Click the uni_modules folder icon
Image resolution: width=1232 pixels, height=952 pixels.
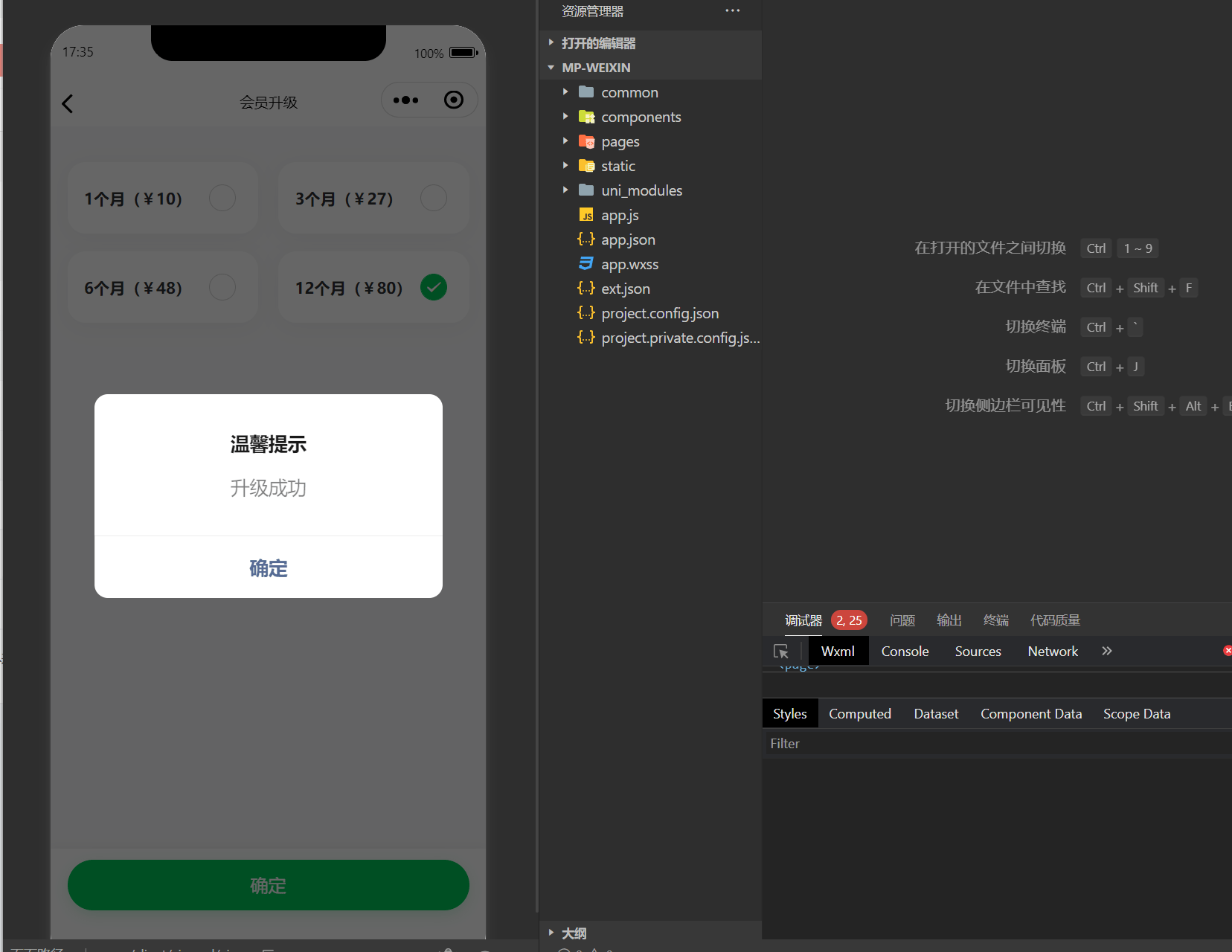586,190
